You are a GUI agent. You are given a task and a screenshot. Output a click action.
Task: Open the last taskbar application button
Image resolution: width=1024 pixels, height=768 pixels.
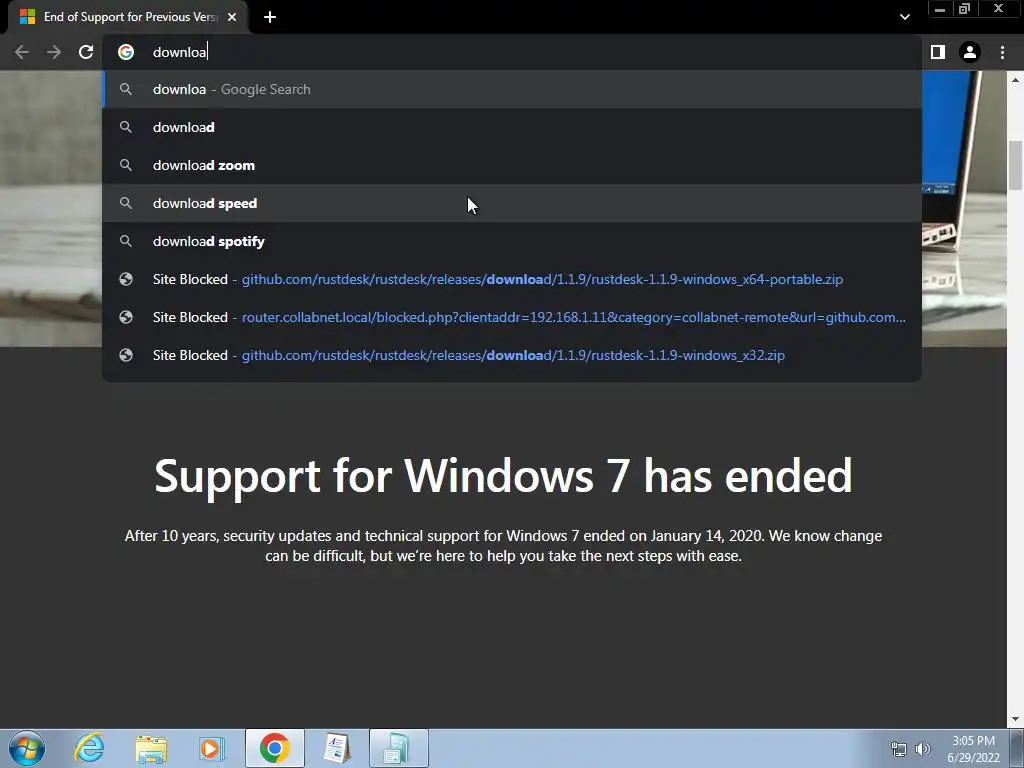point(398,748)
